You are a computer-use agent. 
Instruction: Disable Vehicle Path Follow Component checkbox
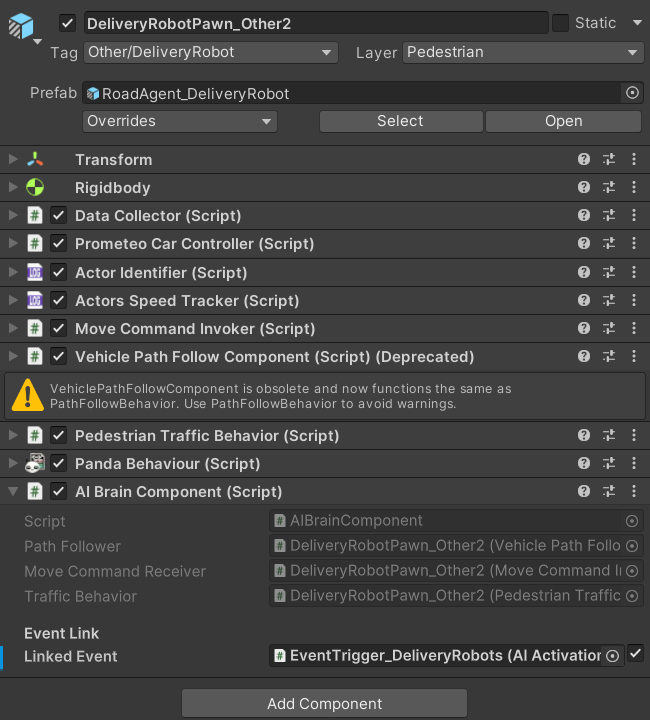pyautogui.click(x=58, y=356)
